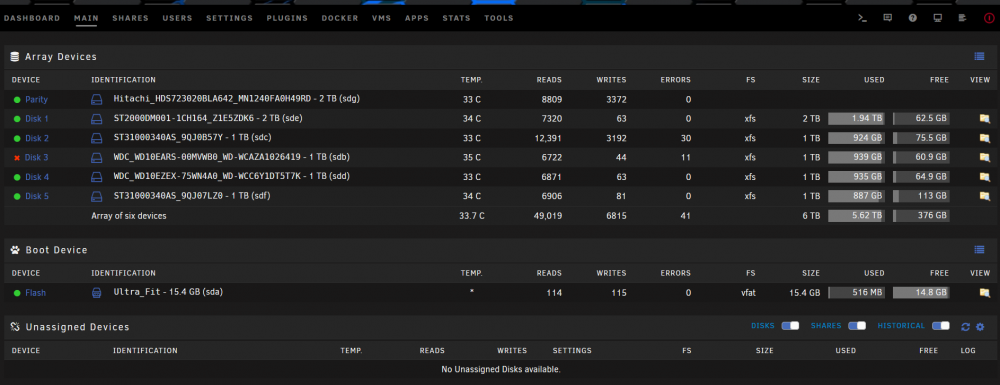Image resolution: width=1000 pixels, height=385 pixels.
Task: Open the Shares tab
Action: click(131, 18)
